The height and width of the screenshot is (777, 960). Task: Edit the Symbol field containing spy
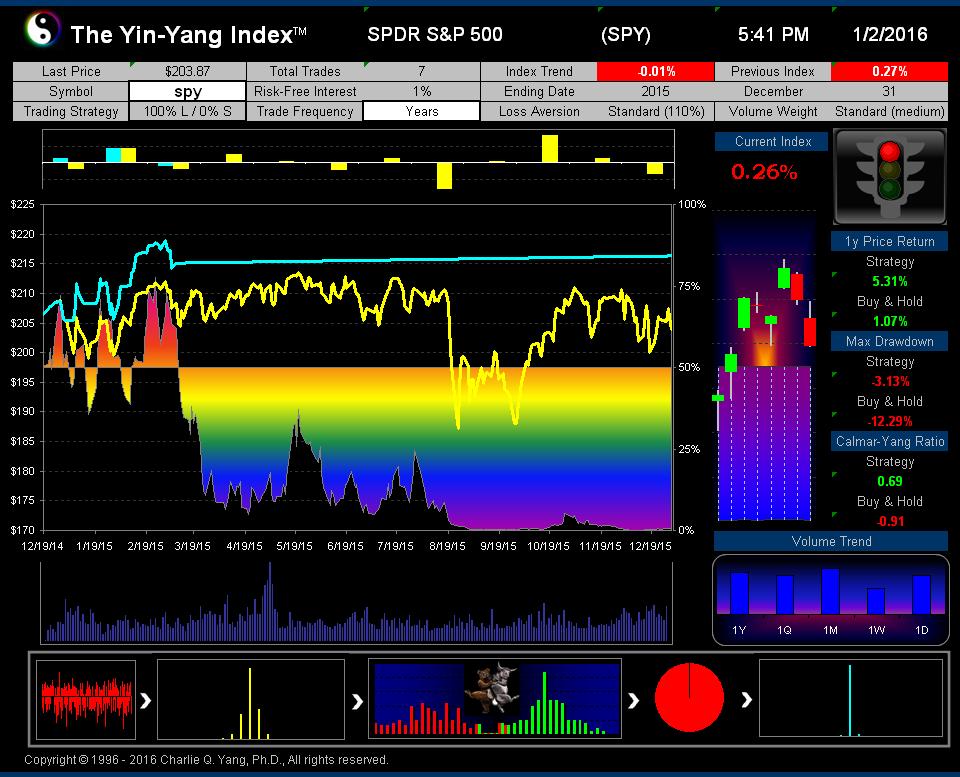point(187,91)
